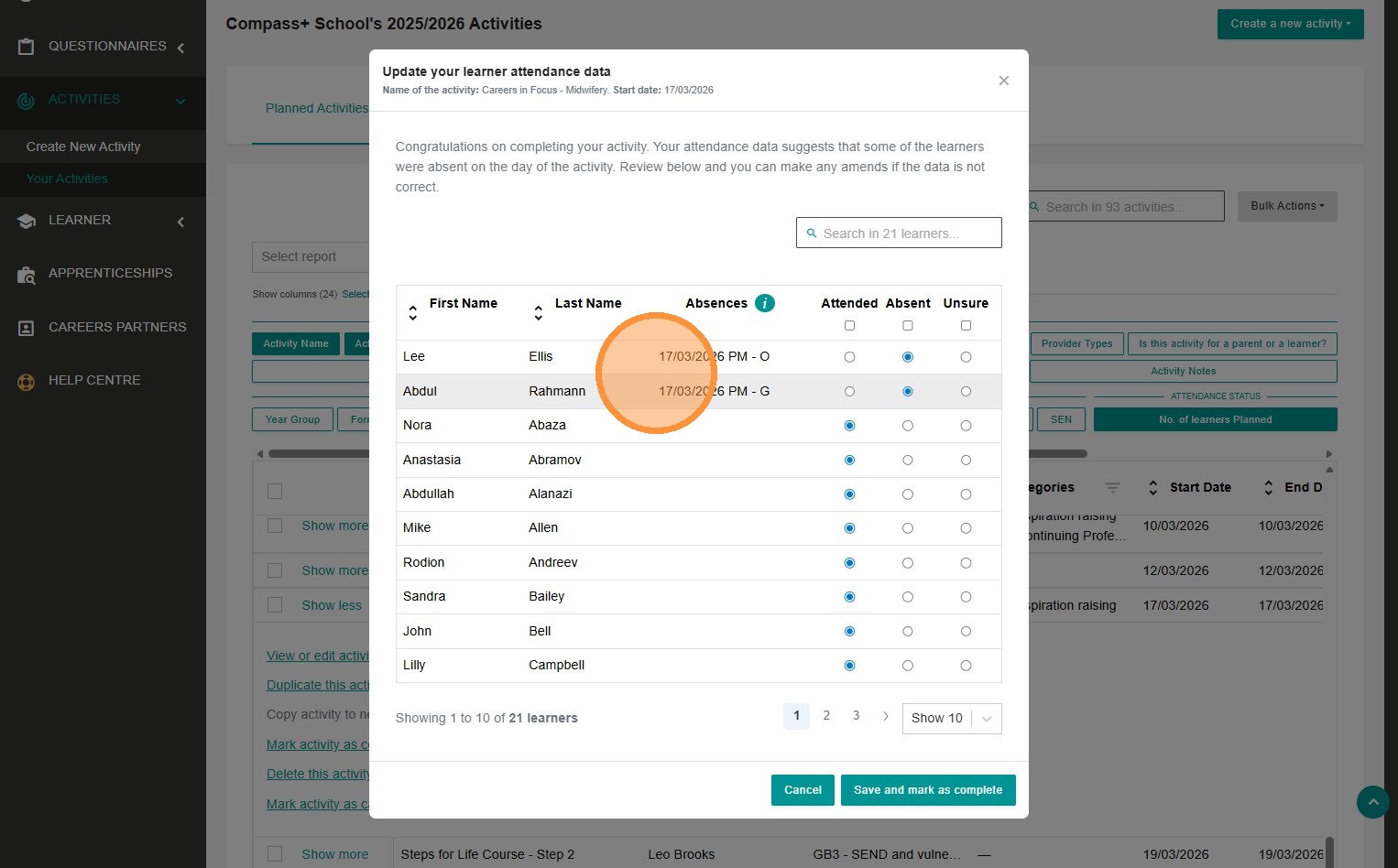Sort background table by Start Date arrows

1152,488
